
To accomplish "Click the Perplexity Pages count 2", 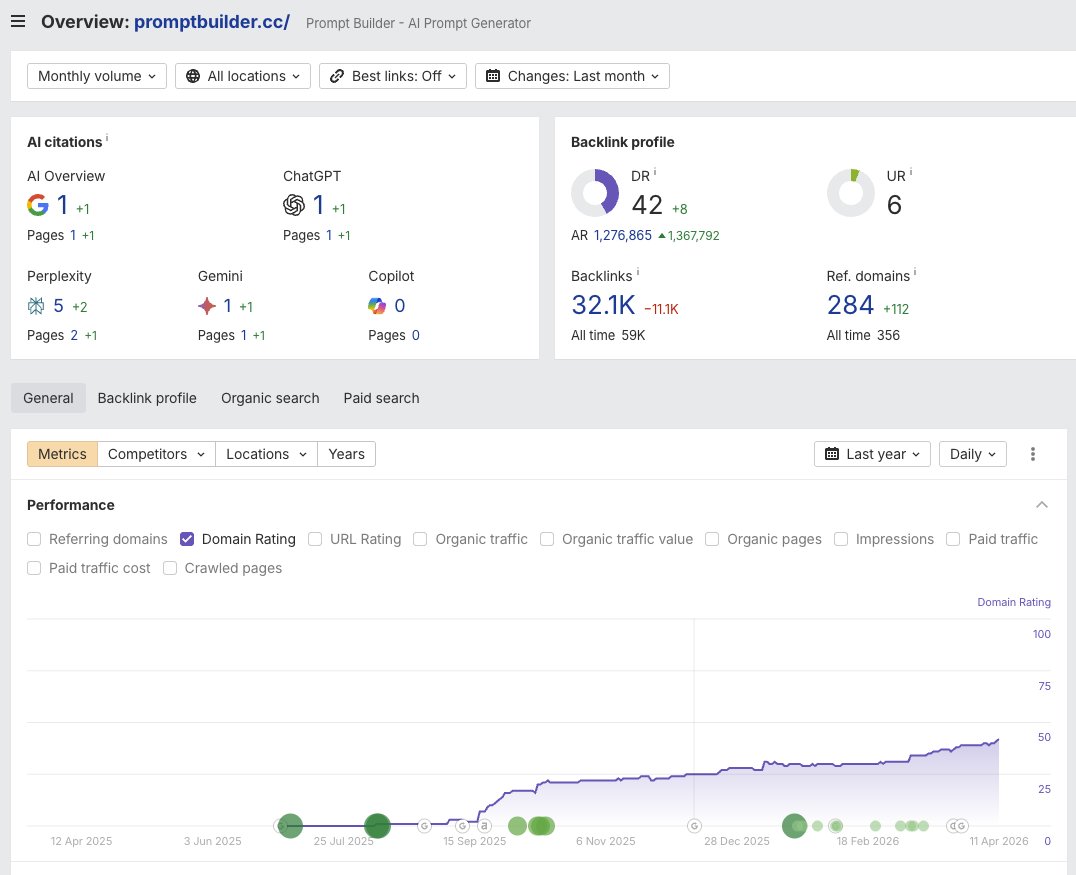I will [73, 336].
